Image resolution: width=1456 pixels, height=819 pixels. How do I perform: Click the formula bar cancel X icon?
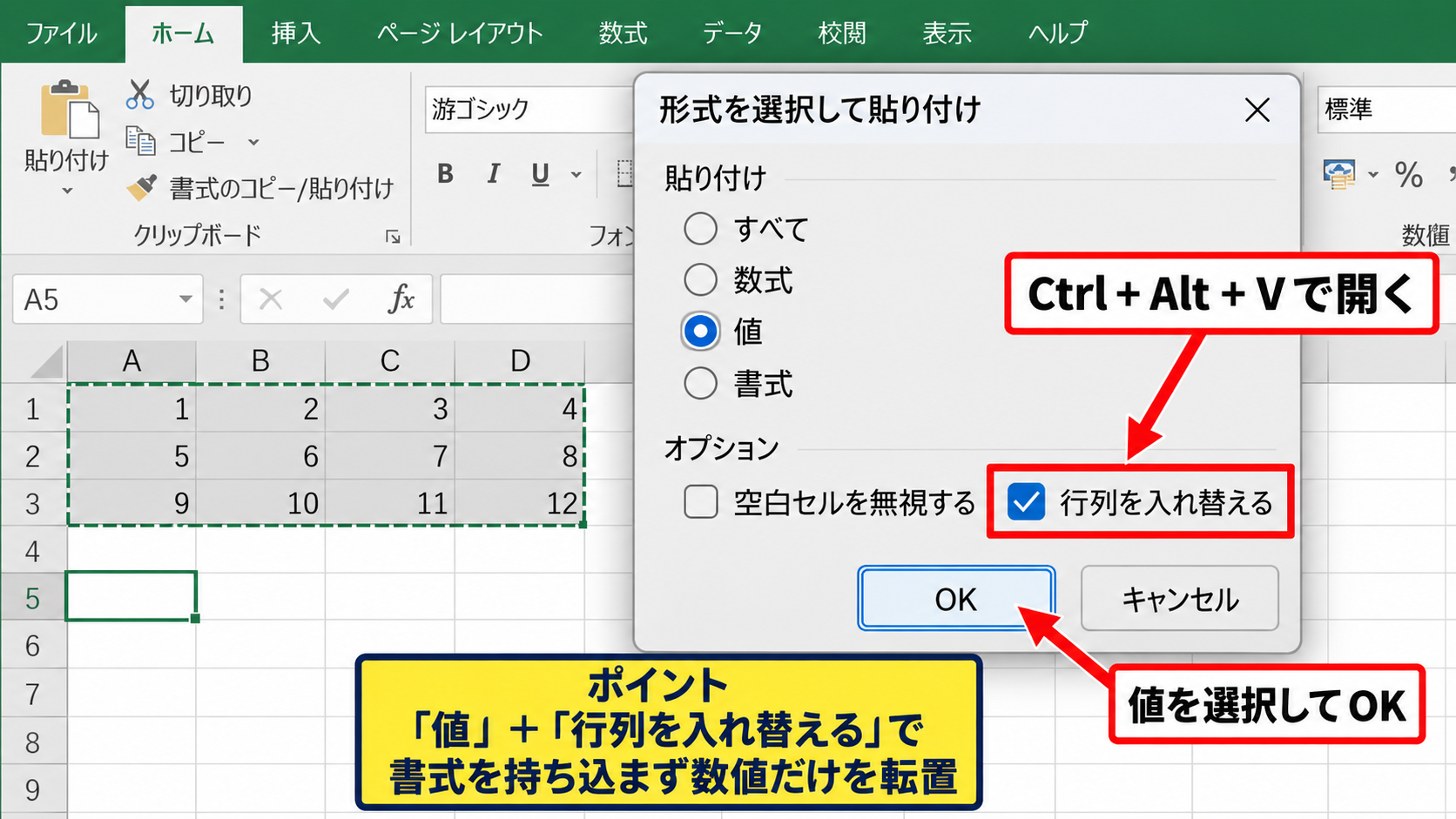(x=271, y=299)
